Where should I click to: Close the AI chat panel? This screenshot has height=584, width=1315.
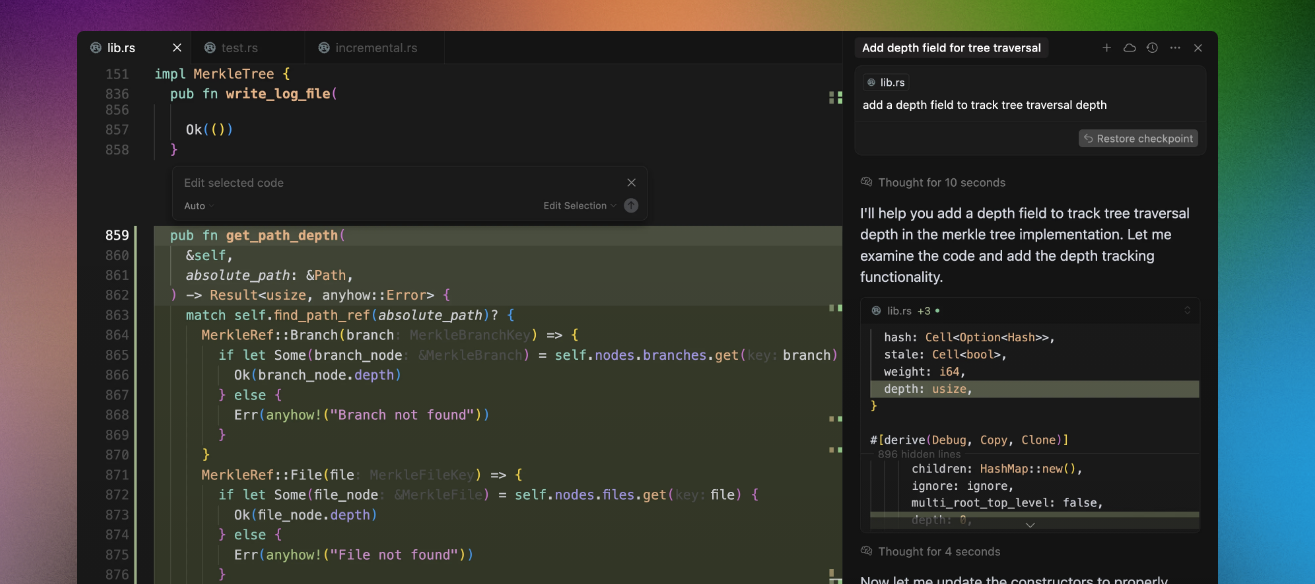pyautogui.click(x=1198, y=48)
